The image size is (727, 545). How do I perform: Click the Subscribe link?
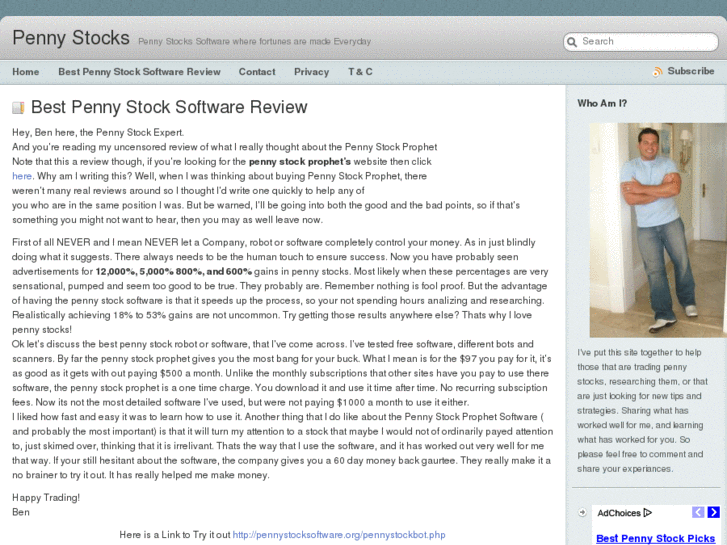[691, 71]
